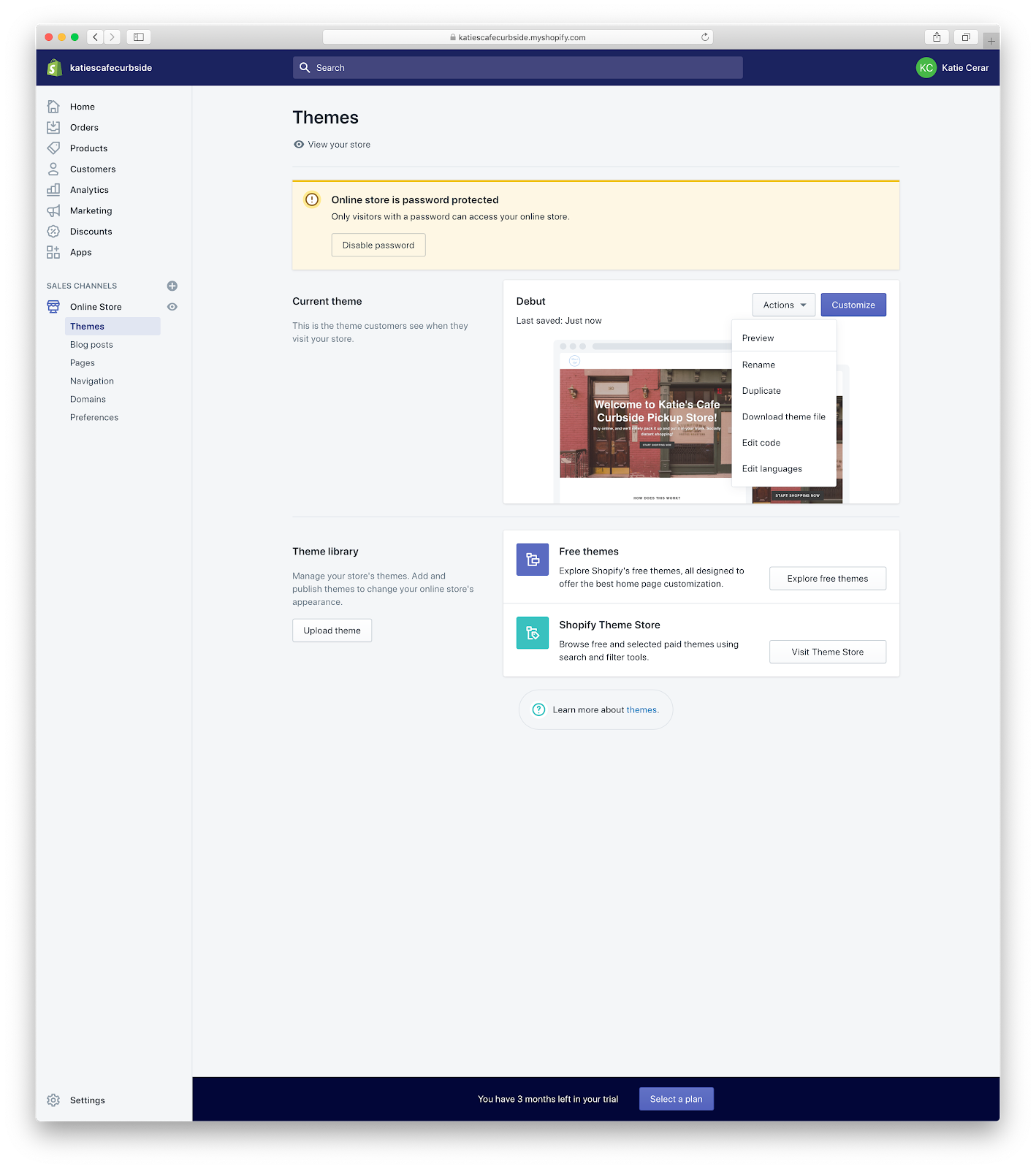Reload the page in Safari
The width and height of the screenshot is (1036, 1169).
click(705, 37)
